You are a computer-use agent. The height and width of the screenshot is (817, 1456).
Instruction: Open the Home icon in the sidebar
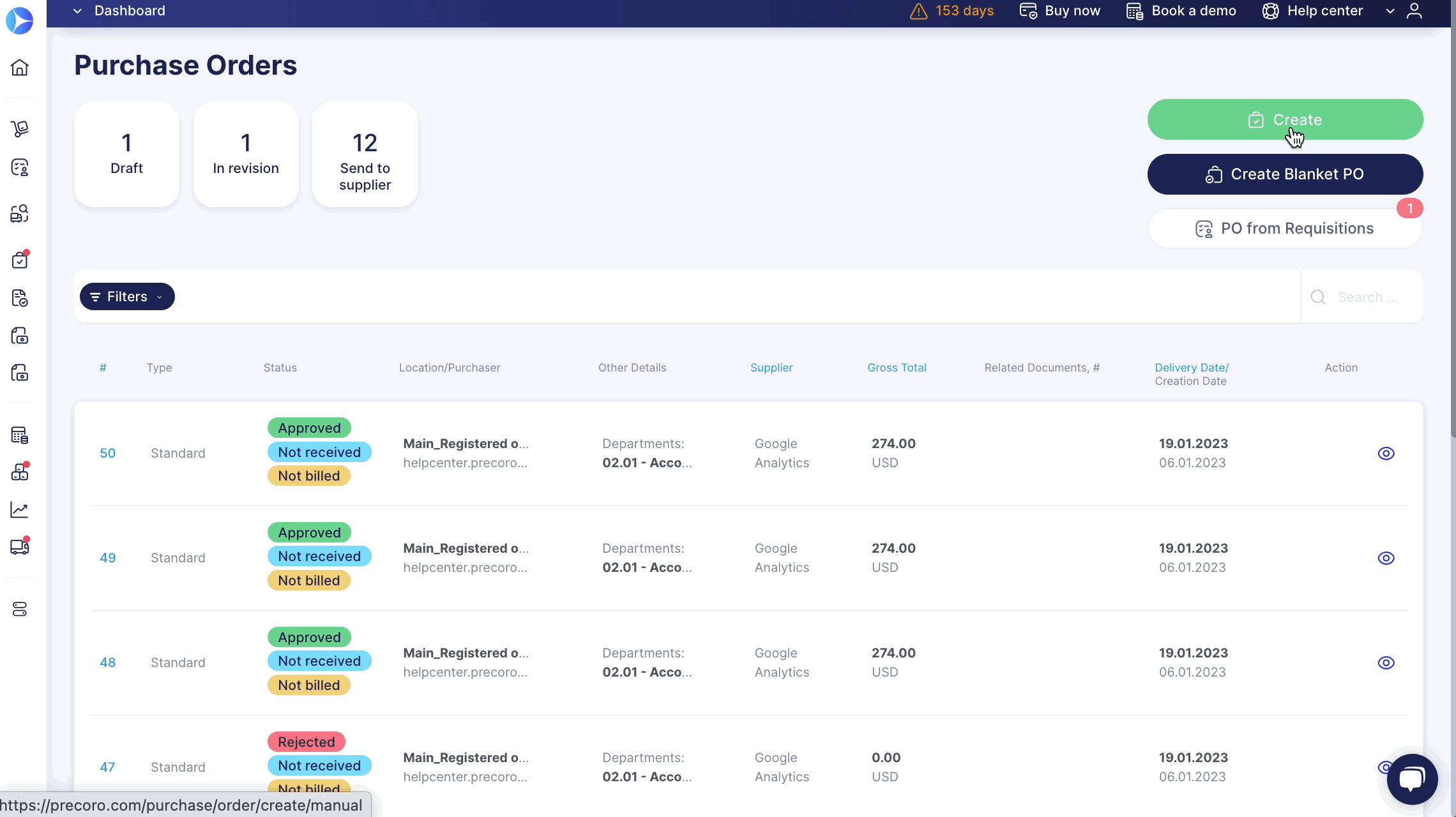pos(20,67)
